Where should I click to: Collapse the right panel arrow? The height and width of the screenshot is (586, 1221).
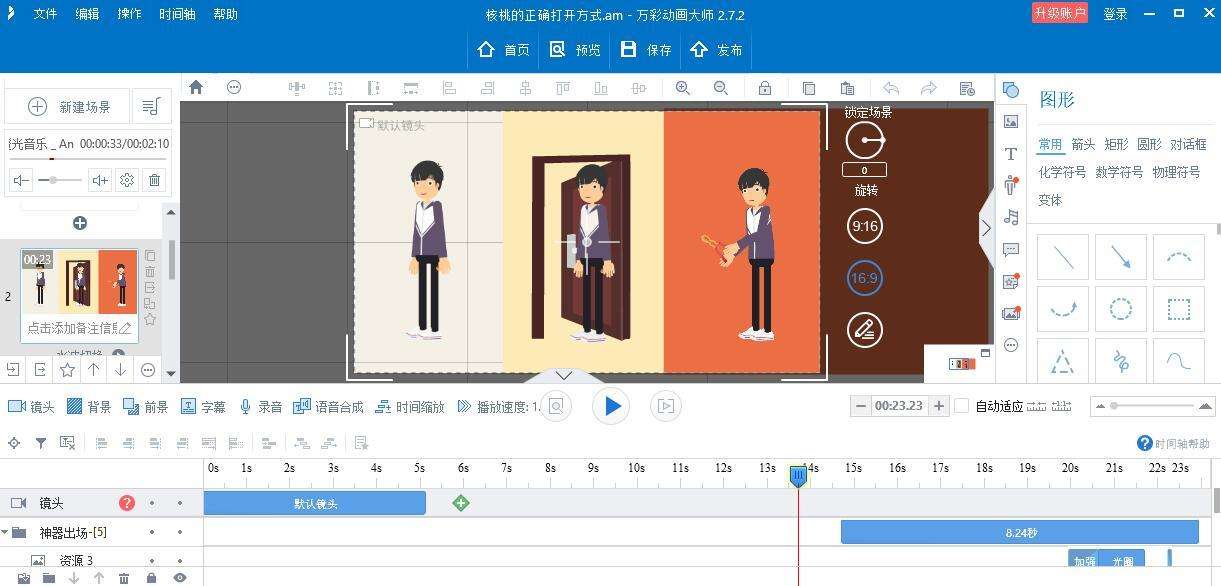pyautogui.click(x=986, y=228)
